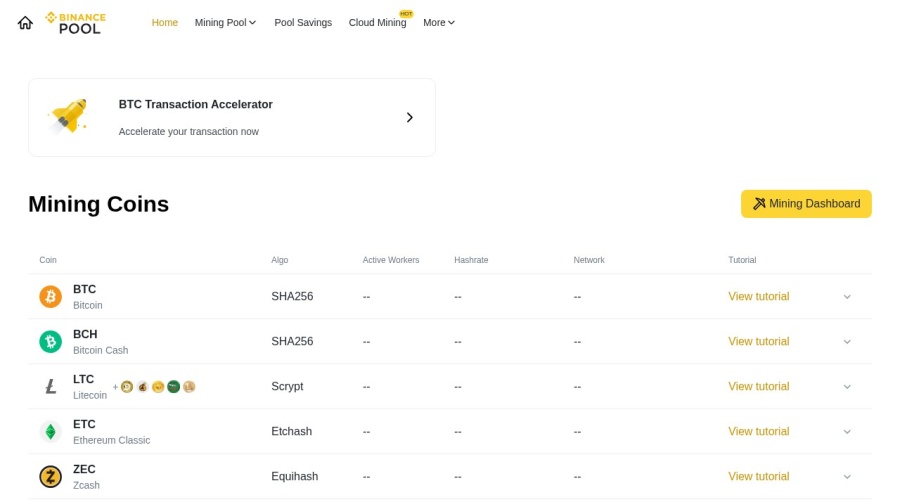Click the rocket accelerator icon

coord(68,117)
